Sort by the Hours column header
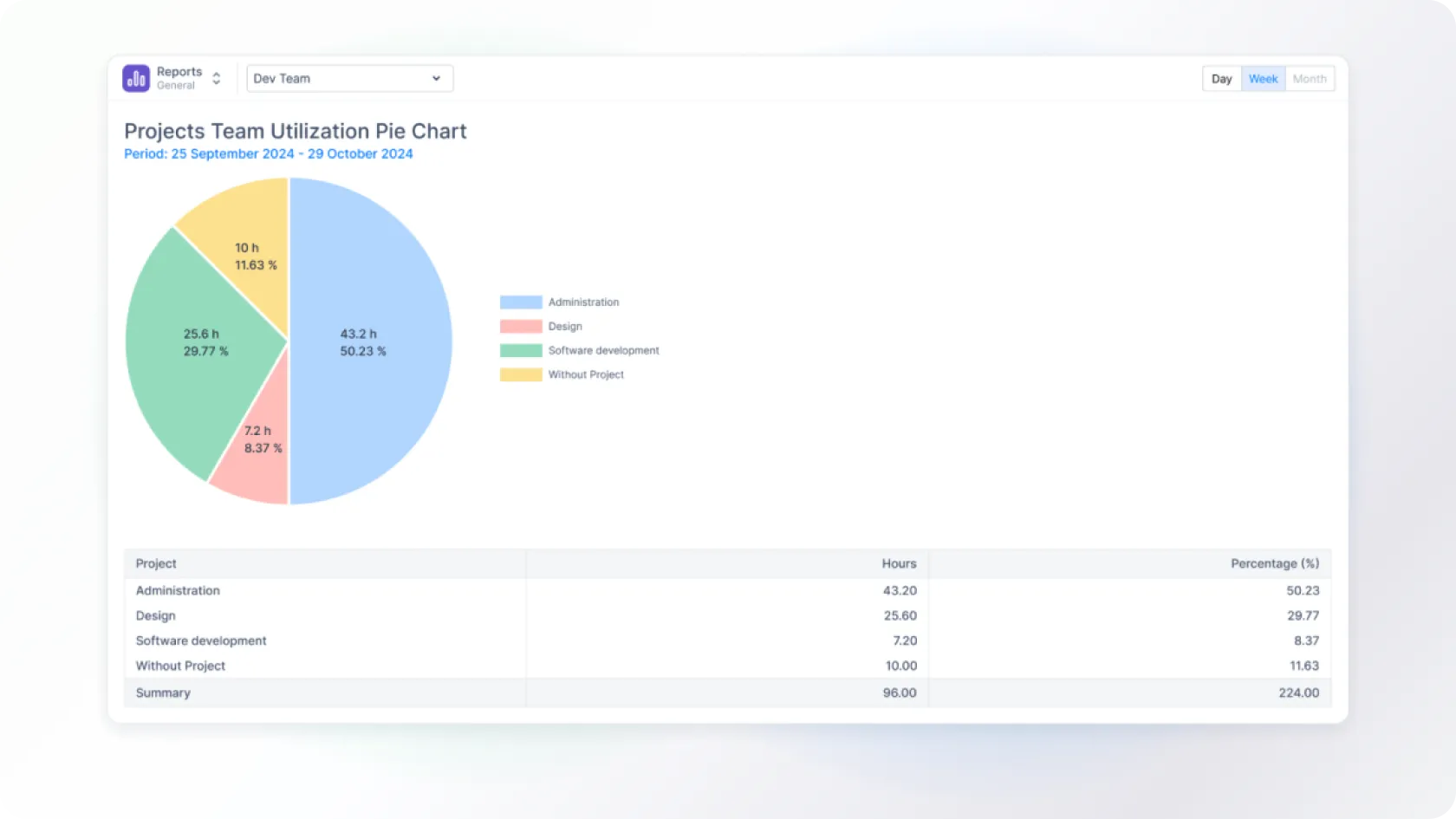The height and width of the screenshot is (819, 1456). (899, 563)
